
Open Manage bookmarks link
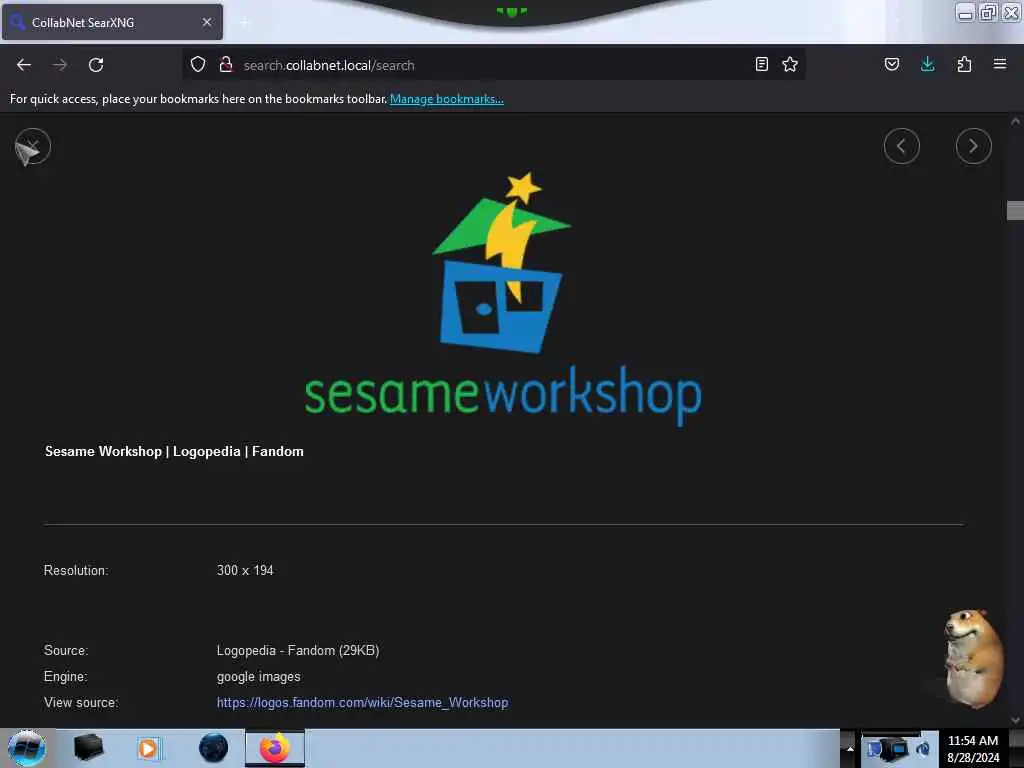(447, 99)
